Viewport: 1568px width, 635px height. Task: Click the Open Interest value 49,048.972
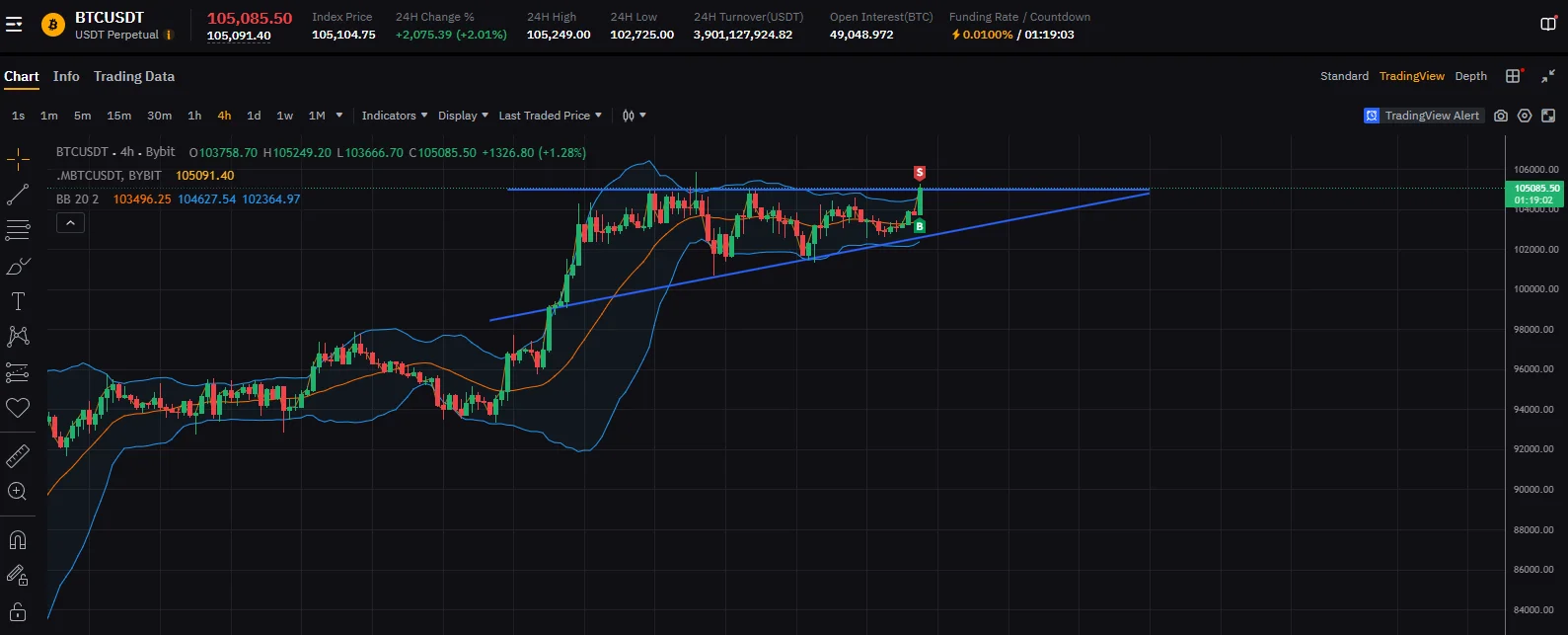[861, 35]
